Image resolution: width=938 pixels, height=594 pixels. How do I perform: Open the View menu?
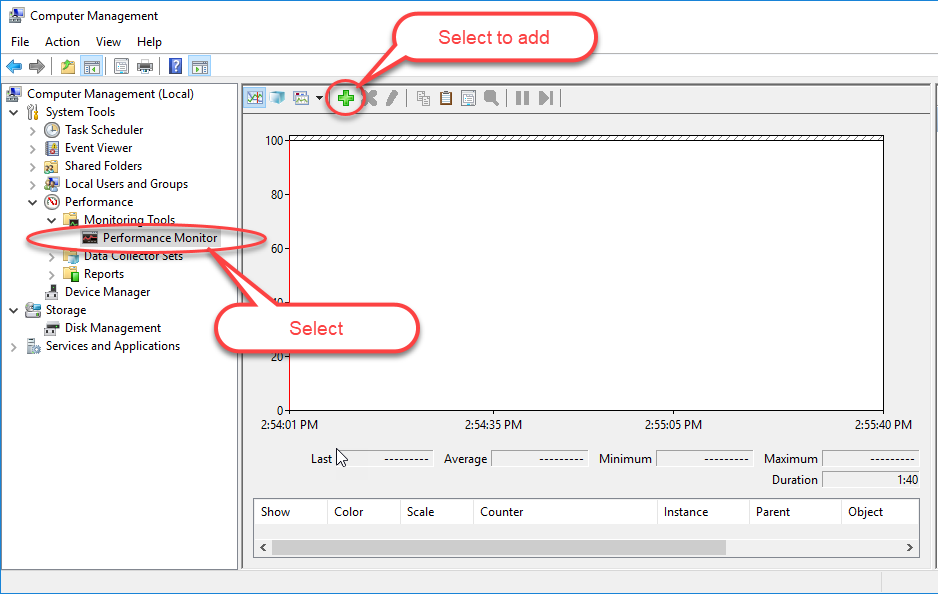pos(108,42)
